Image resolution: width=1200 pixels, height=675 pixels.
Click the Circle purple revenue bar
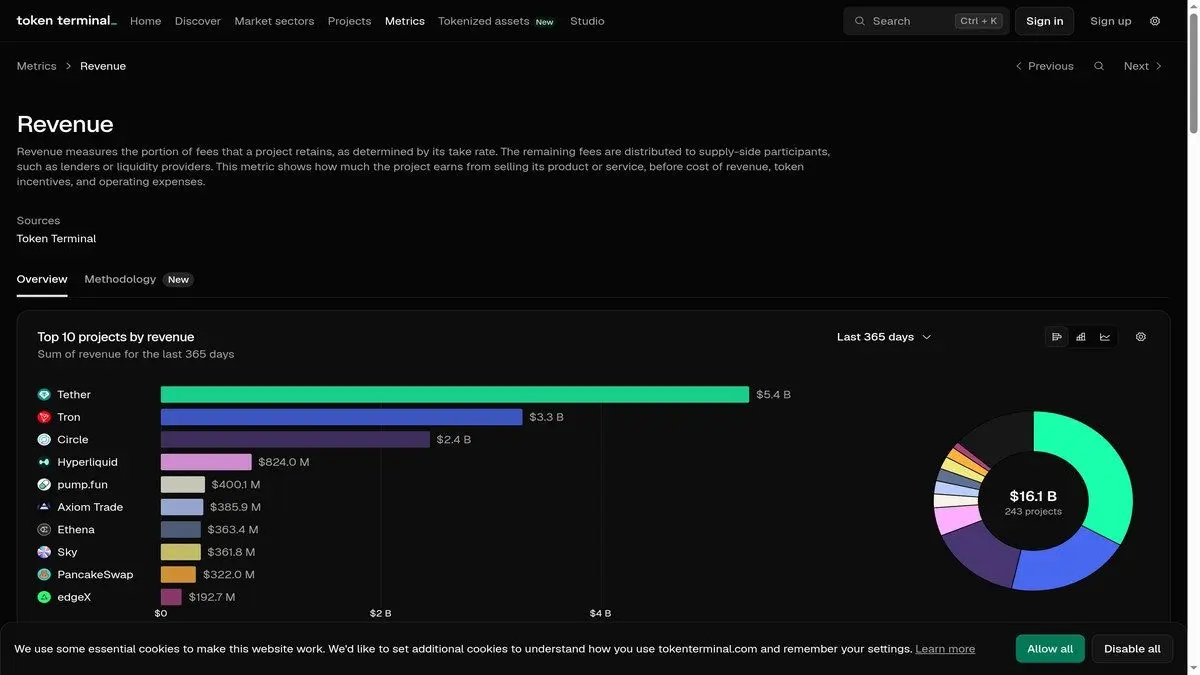click(295, 440)
